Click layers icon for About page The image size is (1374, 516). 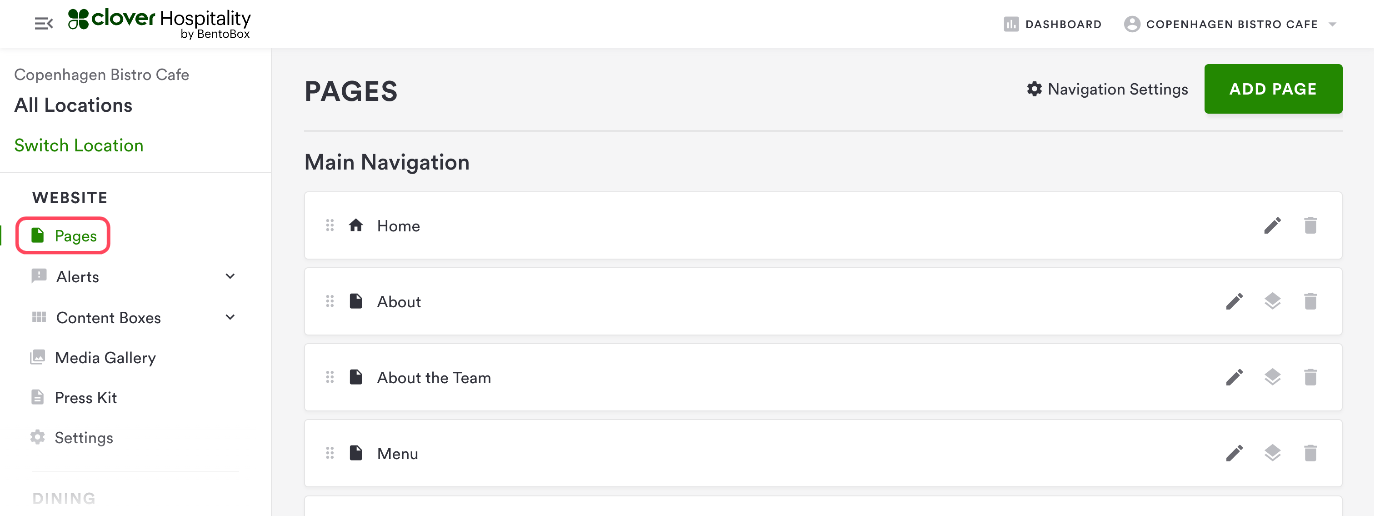[x=1272, y=302]
